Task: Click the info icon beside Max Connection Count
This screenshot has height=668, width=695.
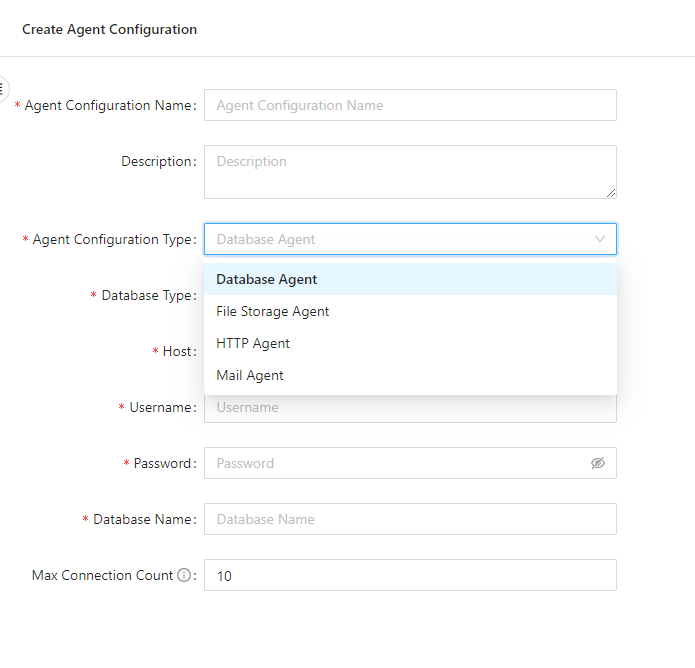Action: click(x=184, y=576)
